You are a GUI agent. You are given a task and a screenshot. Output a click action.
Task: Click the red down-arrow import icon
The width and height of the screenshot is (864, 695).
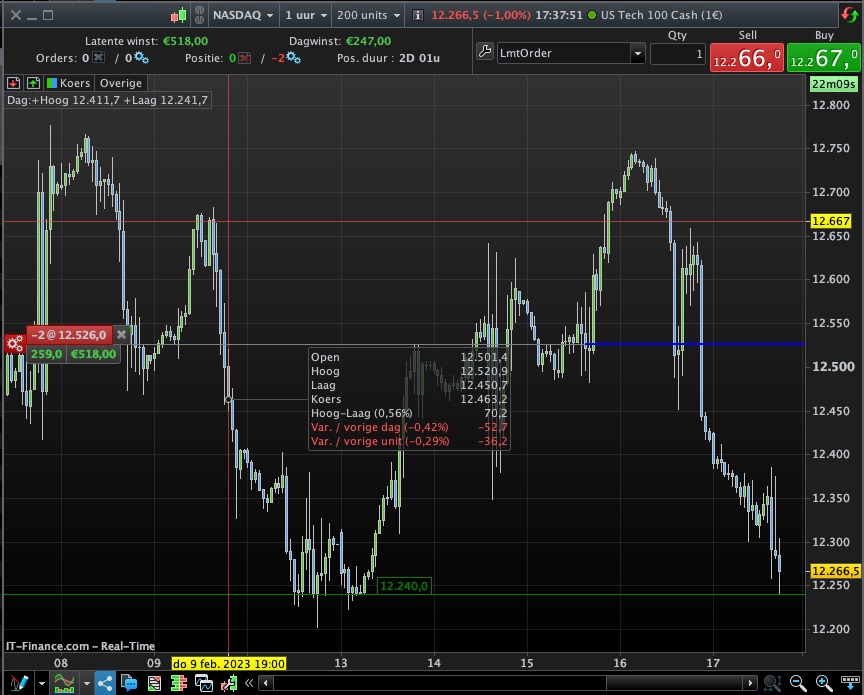click(x=14, y=83)
